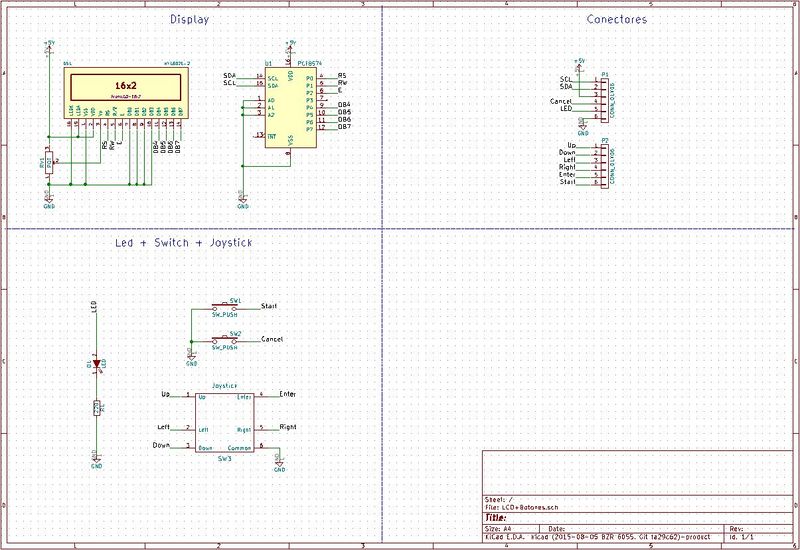Image resolution: width=800 pixels, height=550 pixels.
Task: Click the DB7 label on PCF8574 pin P7
Action: click(x=344, y=127)
